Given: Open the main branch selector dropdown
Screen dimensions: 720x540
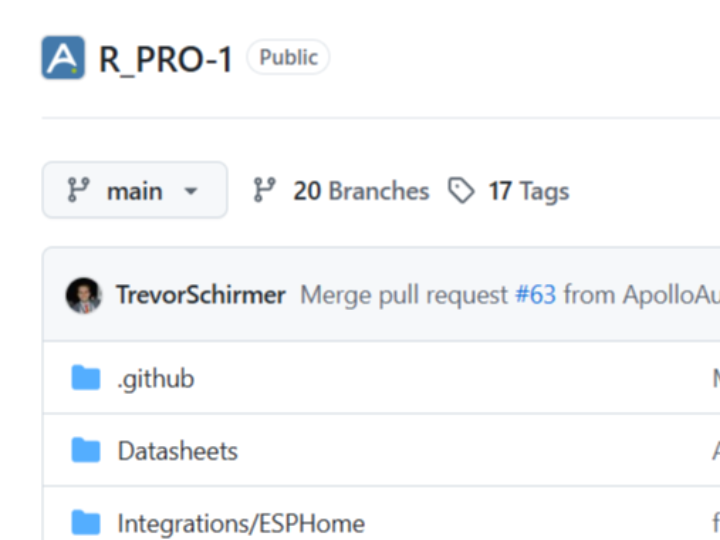Looking at the screenshot, I should (x=135, y=190).
